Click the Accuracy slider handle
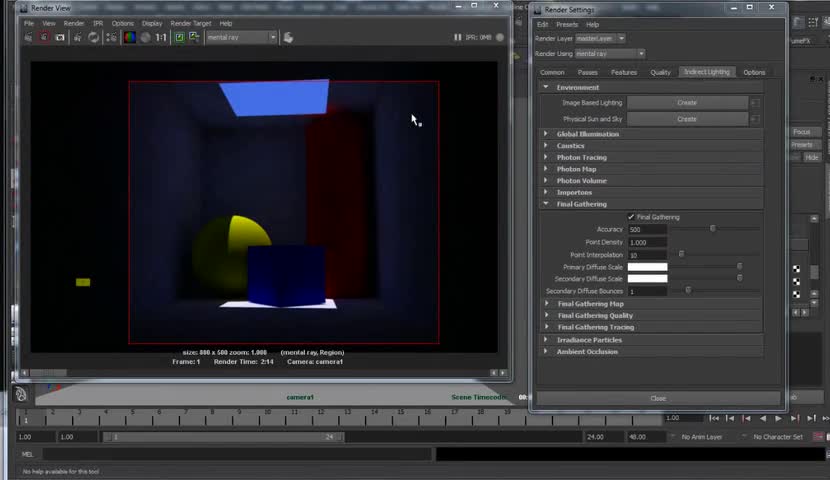 [712, 229]
